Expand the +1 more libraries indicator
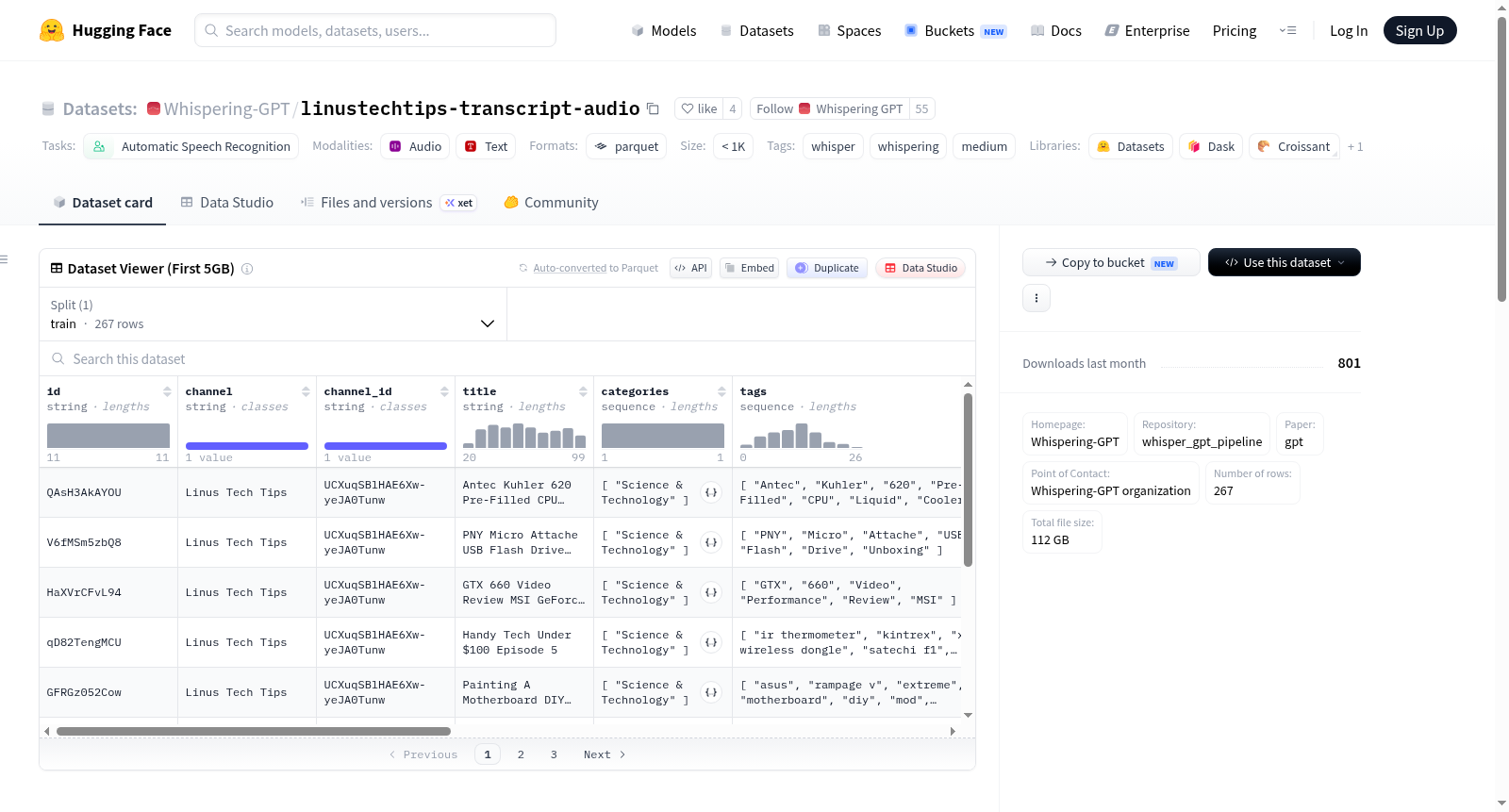 (1355, 146)
